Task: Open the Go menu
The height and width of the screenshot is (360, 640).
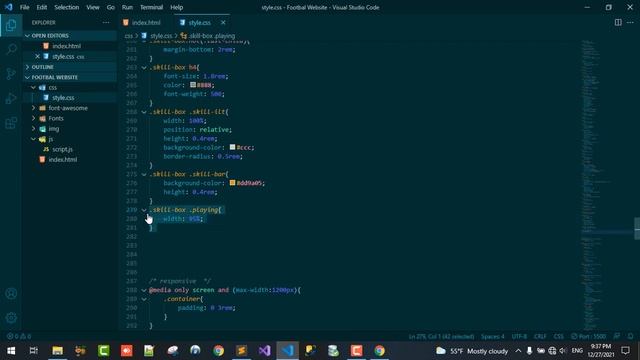Action: tap(111, 7)
